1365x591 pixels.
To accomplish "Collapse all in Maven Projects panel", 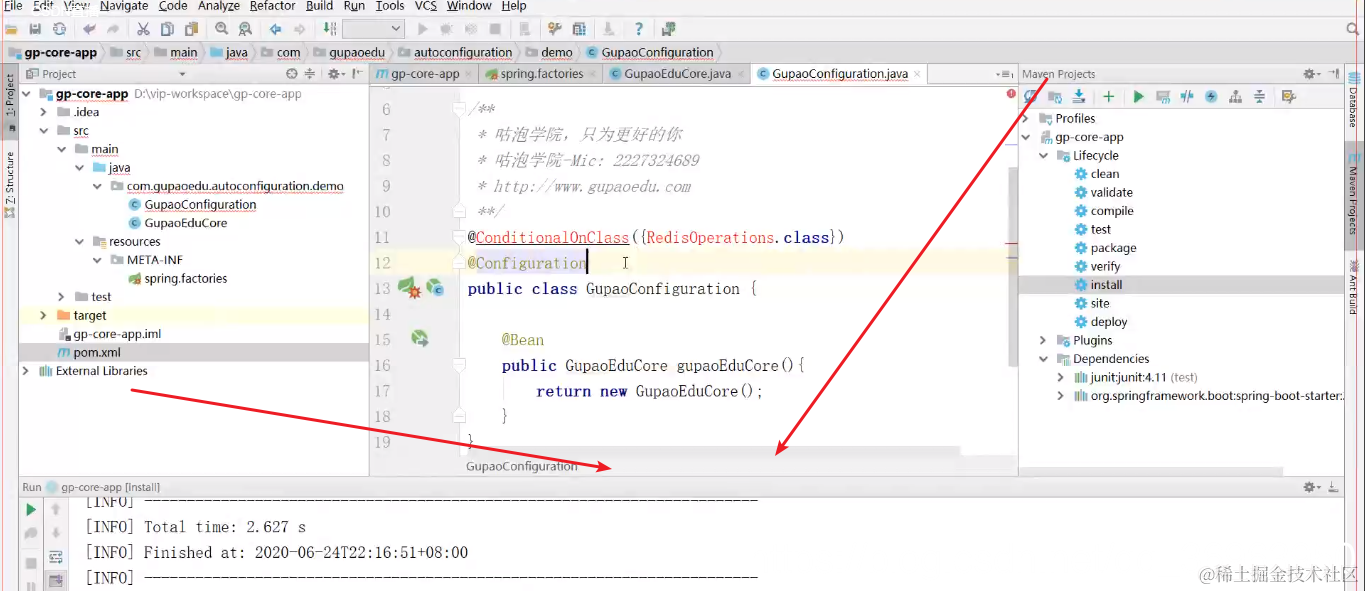I will pos(1259,97).
